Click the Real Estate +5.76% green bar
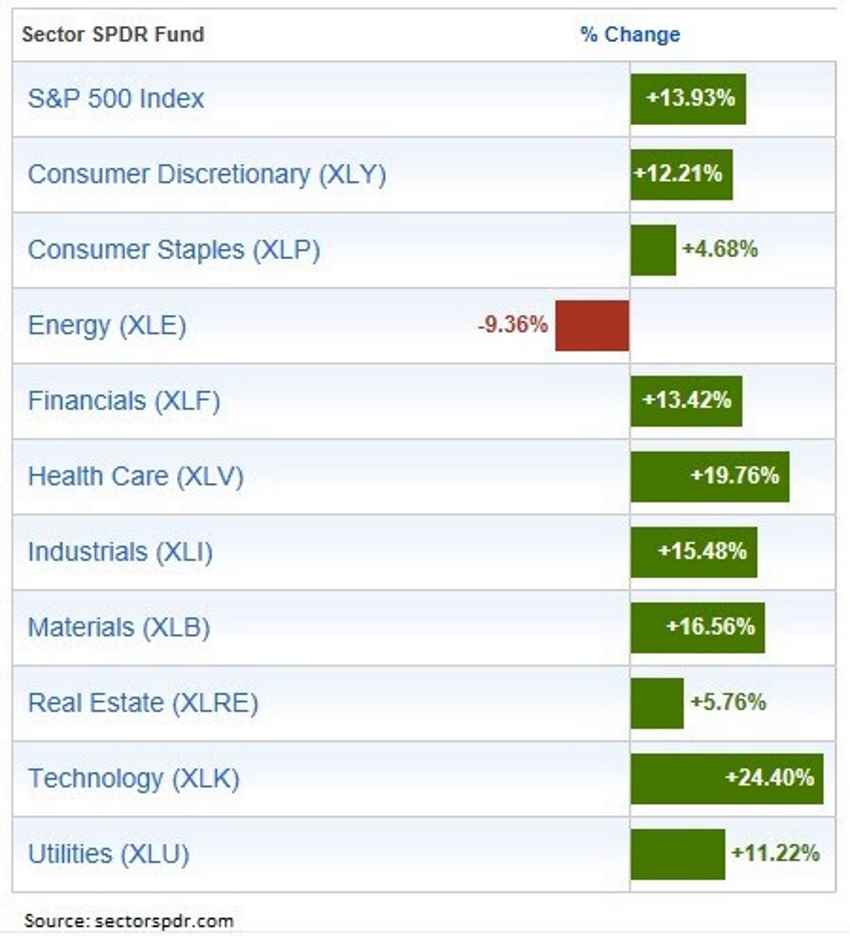The image size is (850, 946). click(x=657, y=703)
